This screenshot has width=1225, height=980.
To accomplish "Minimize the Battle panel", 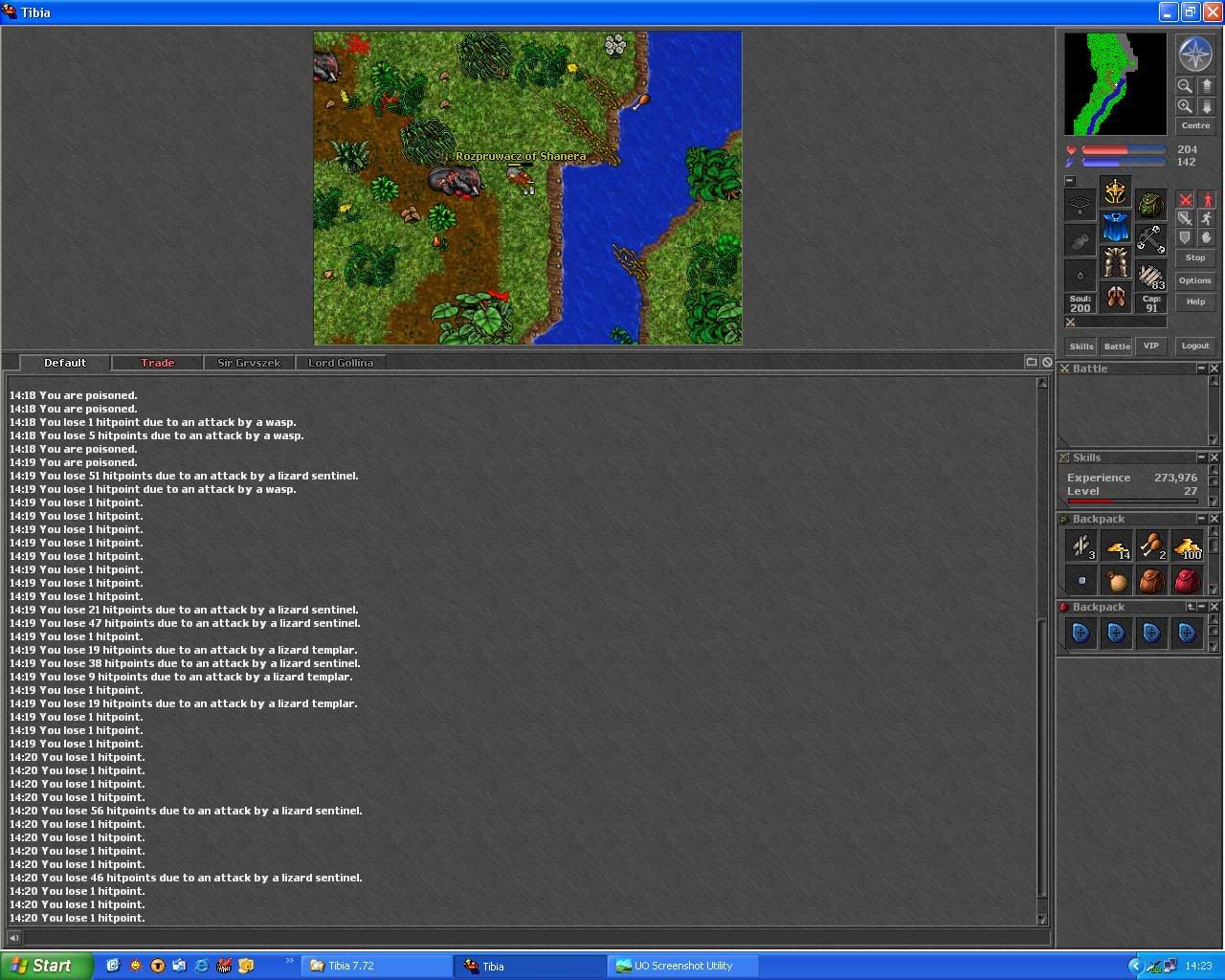I will point(1201,368).
